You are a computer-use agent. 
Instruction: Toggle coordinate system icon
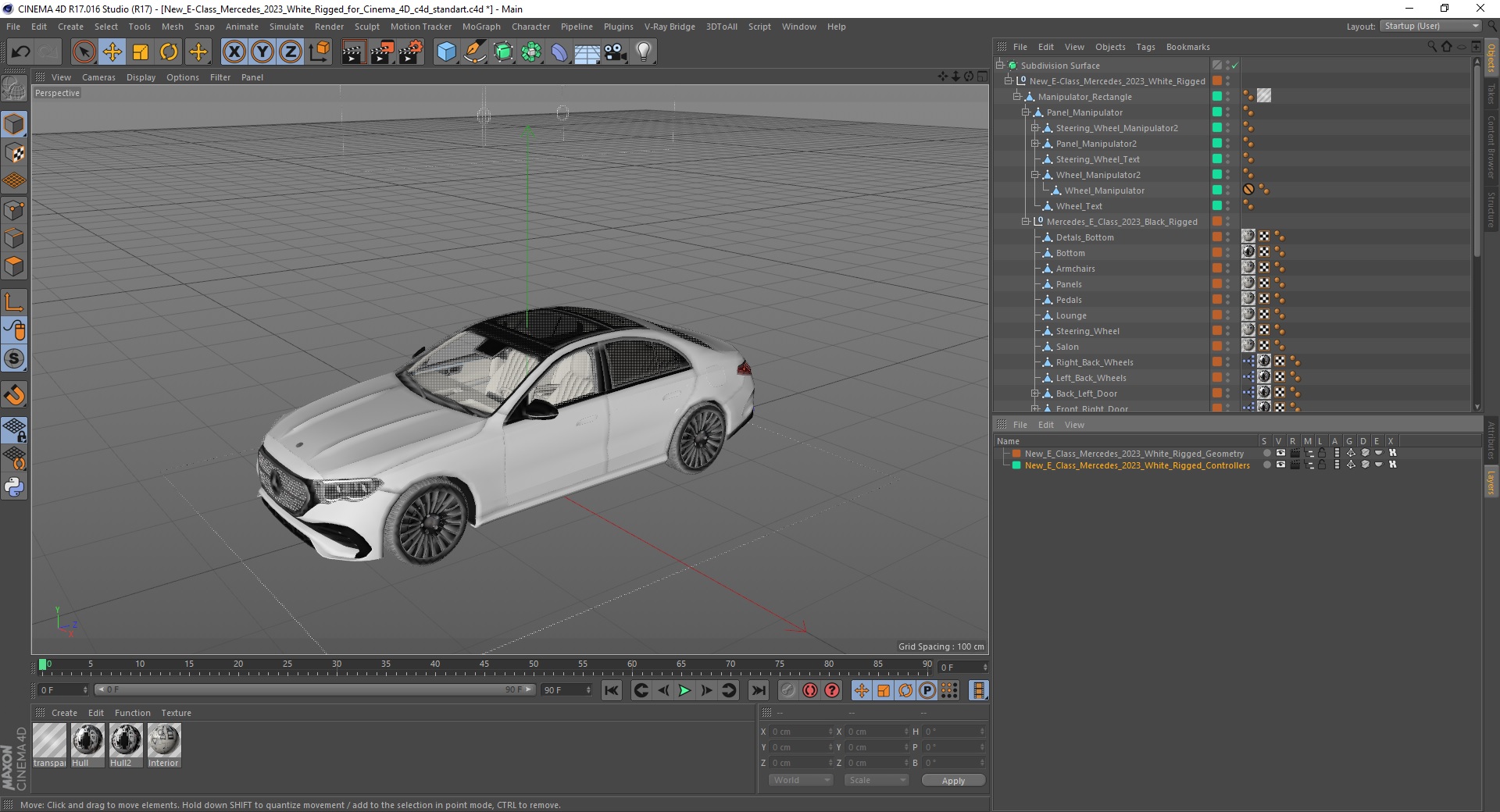coord(319,52)
